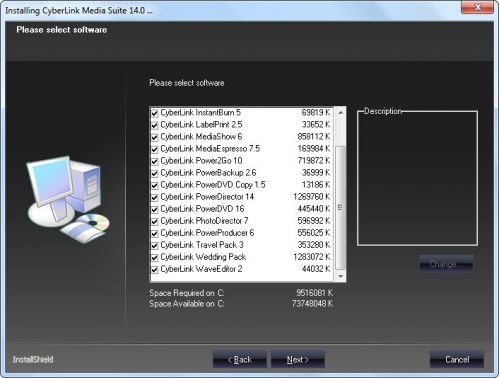Click the '596992 K' size value
The width and height of the screenshot is (499, 378).
pos(313,221)
